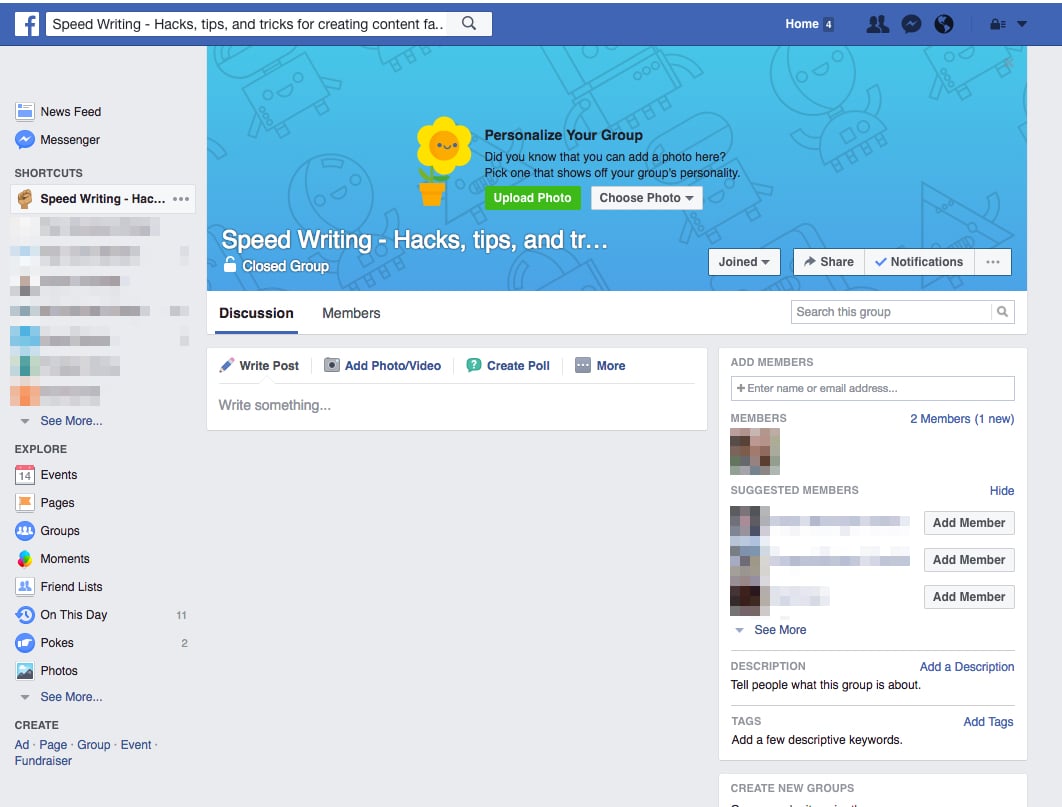Viewport: 1062px width, 807px height.
Task: Click the Pokes icon
Action: click(x=25, y=642)
